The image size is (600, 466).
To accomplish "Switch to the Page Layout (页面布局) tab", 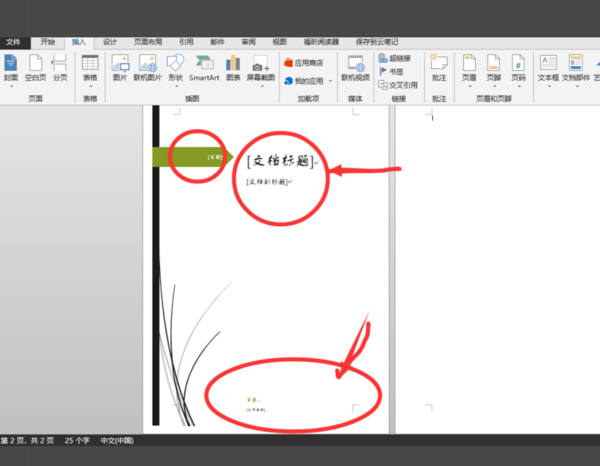I will tap(148, 42).
